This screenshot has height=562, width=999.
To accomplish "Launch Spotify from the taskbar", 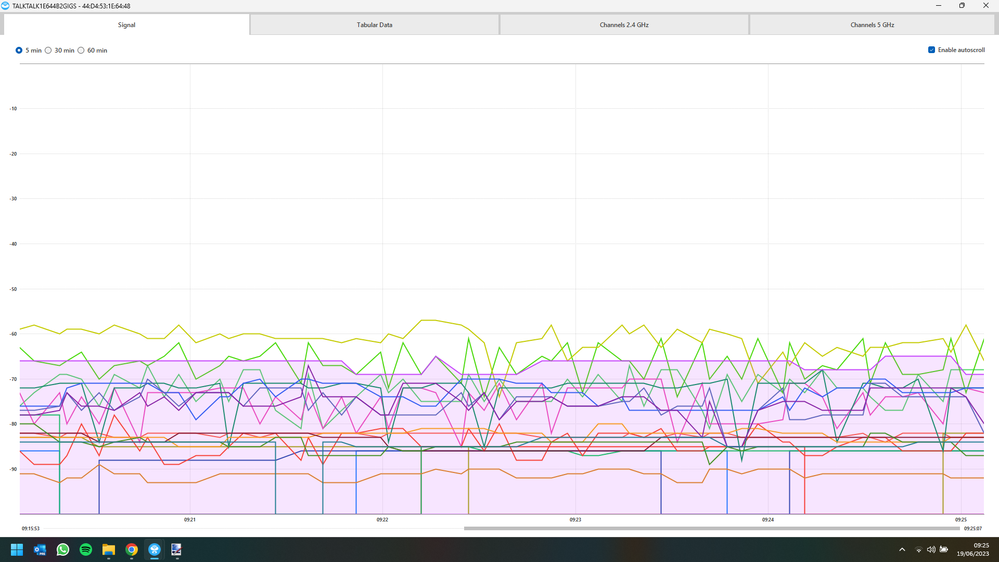I will [86, 549].
